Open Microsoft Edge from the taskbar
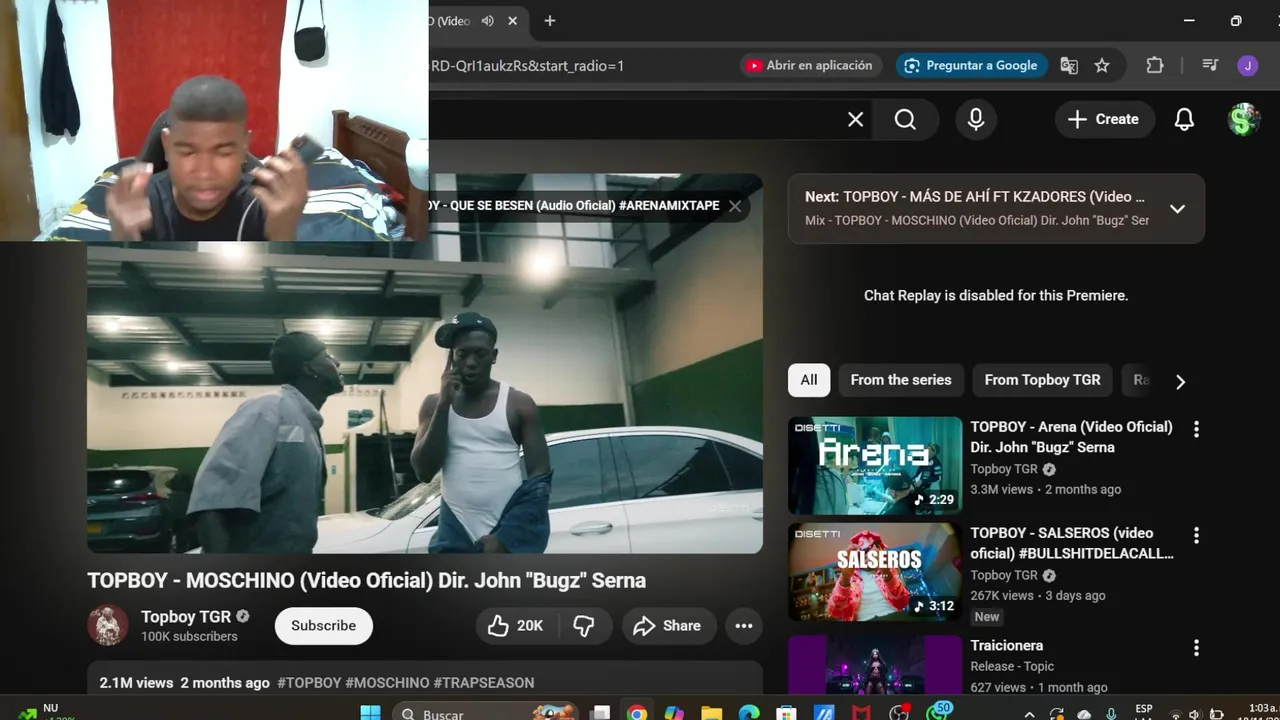This screenshot has width=1280, height=720. click(x=749, y=713)
